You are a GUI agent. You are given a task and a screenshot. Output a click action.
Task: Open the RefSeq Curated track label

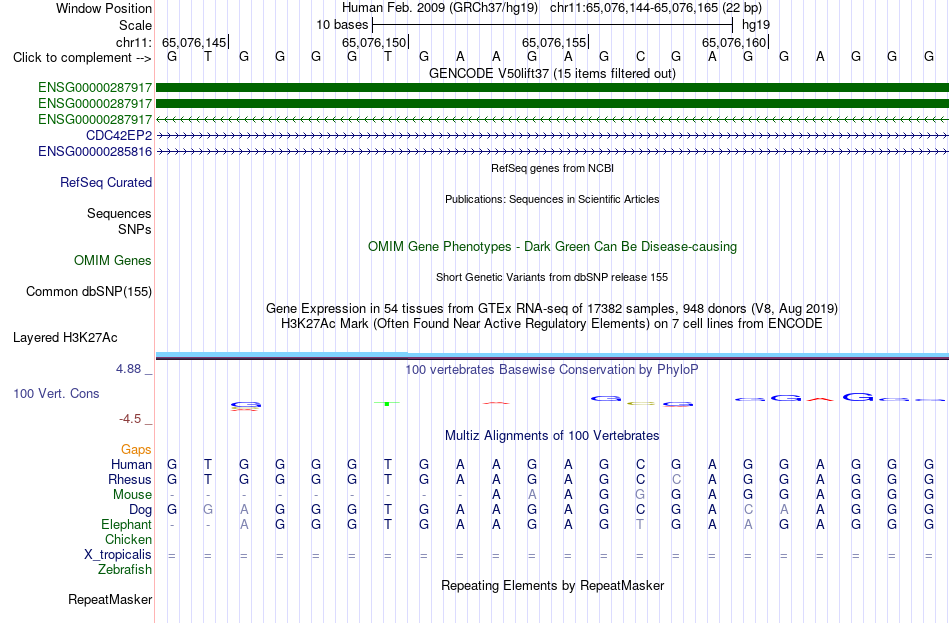tap(106, 182)
